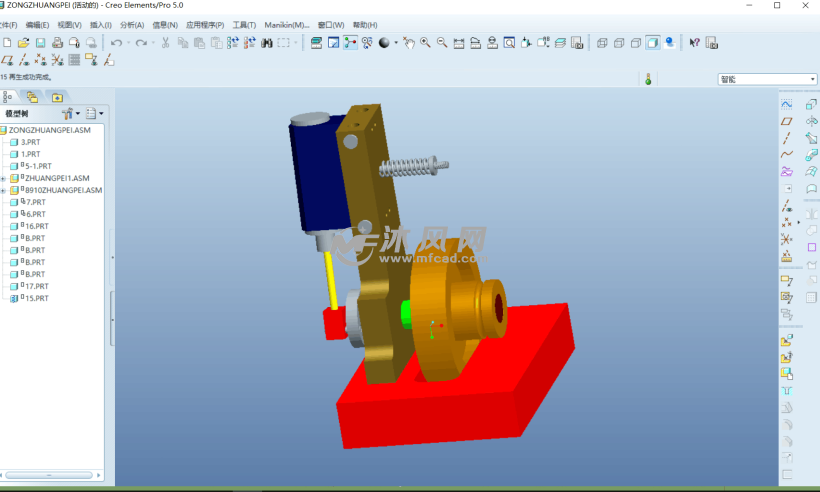The height and width of the screenshot is (492, 820).
Task: Click the traffic light regeneration status icon
Action: tap(648, 79)
